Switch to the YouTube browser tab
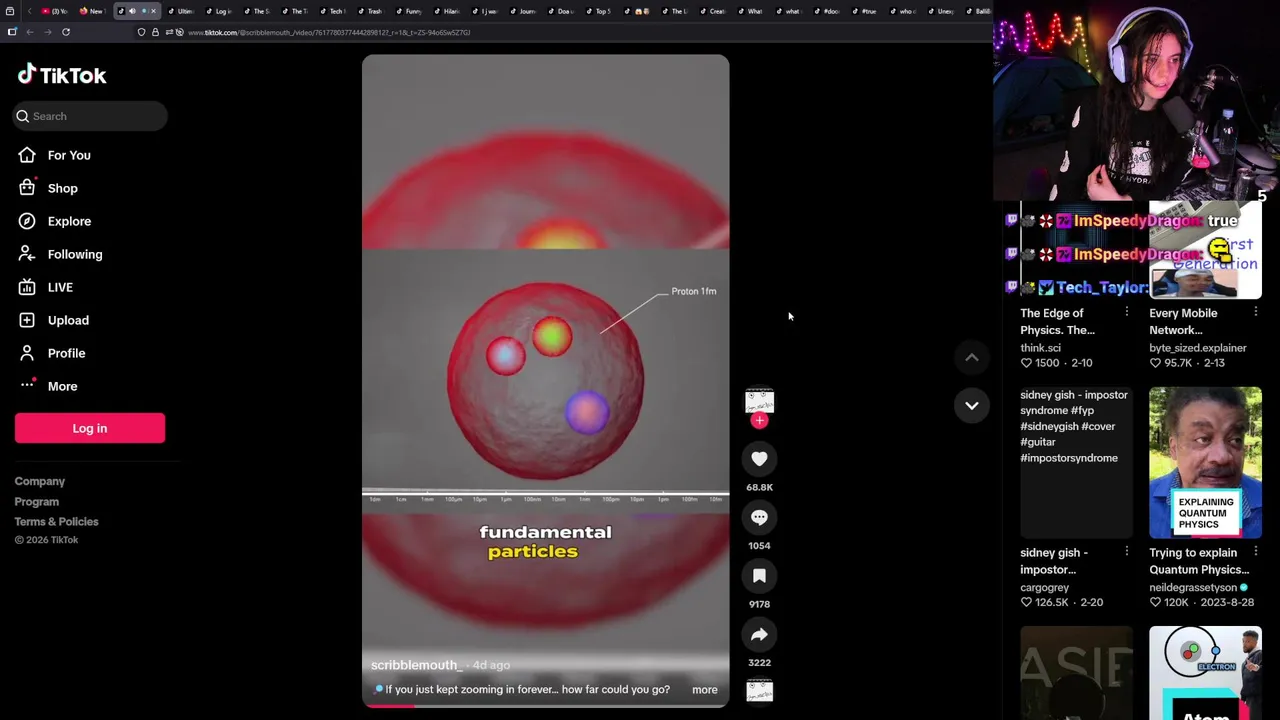The height and width of the screenshot is (720, 1280). click(x=55, y=11)
